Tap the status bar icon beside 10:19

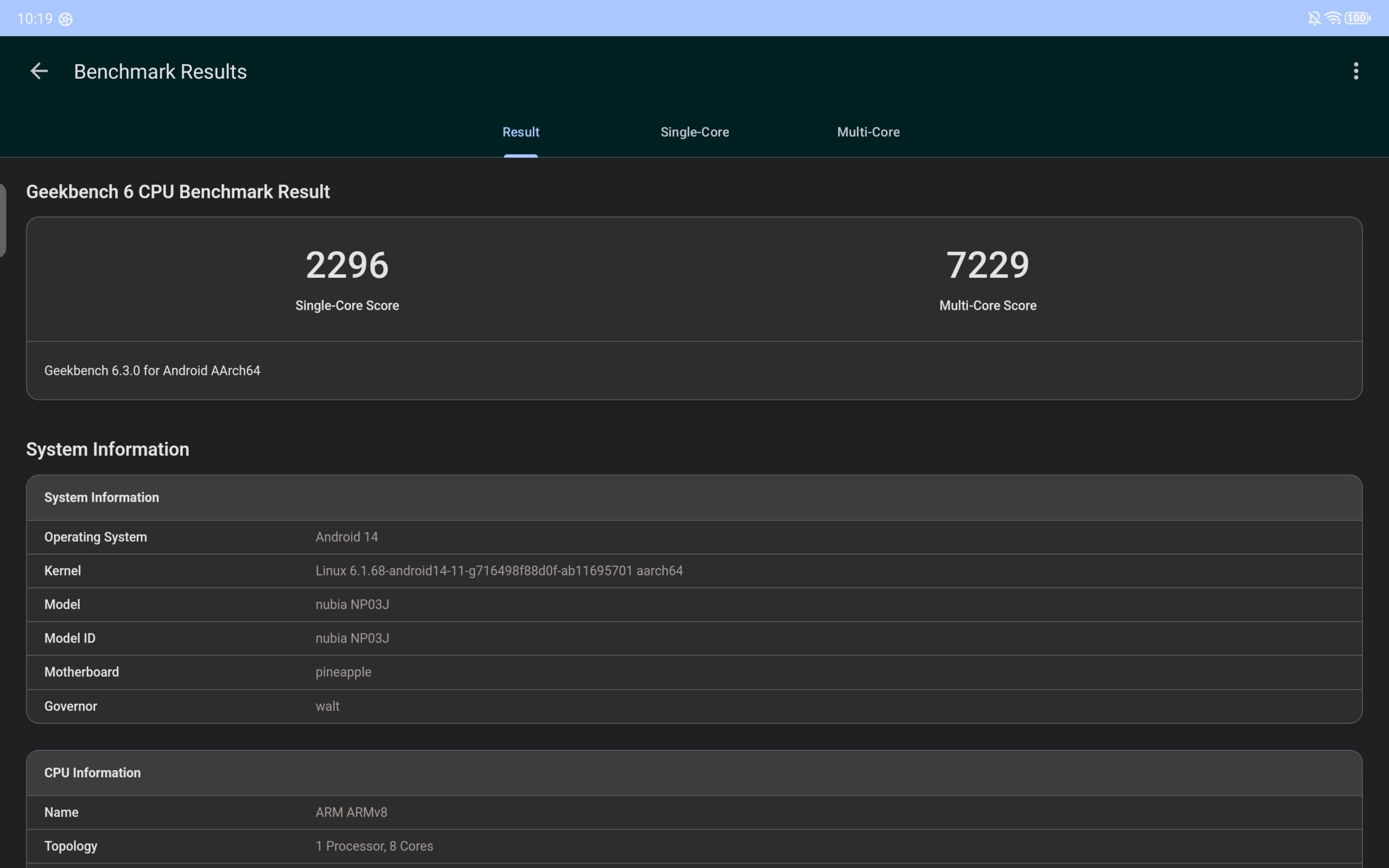[66, 19]
